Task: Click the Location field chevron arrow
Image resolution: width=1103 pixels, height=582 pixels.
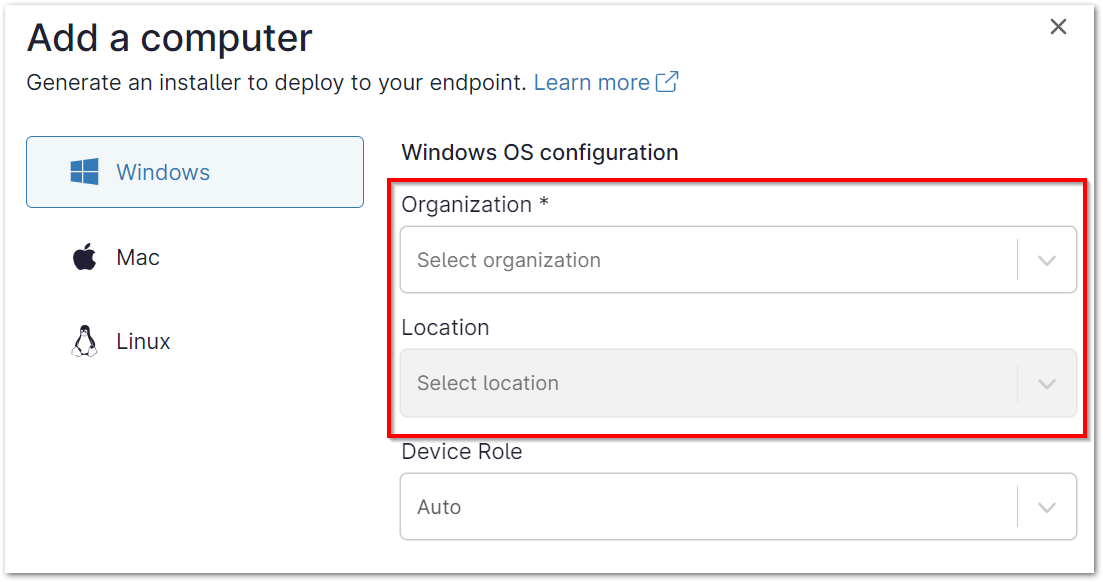Action: (x=1047, y=383)
